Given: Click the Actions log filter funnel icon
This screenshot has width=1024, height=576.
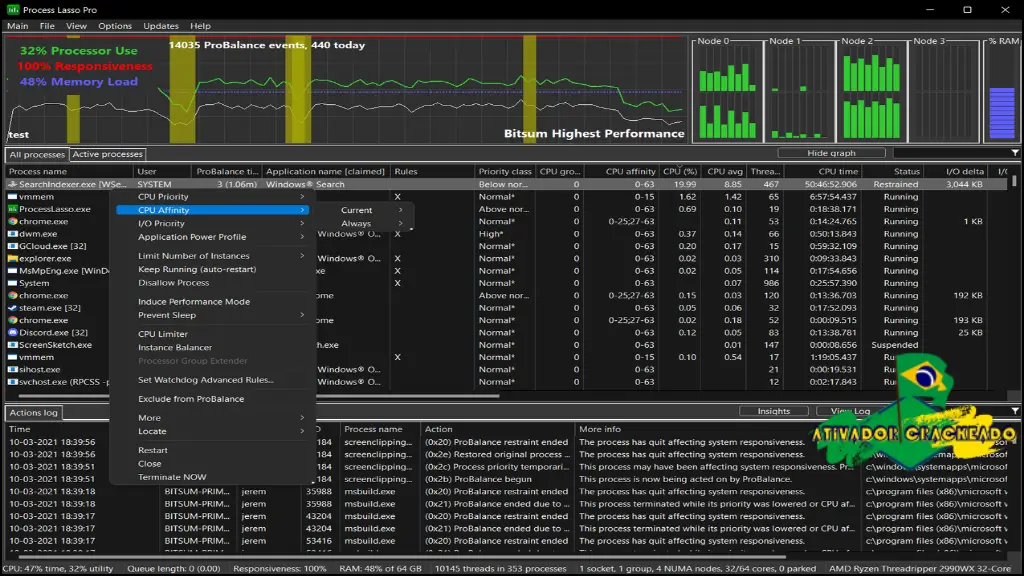Looking at the screenshot, I should [x=1015, y=411].
